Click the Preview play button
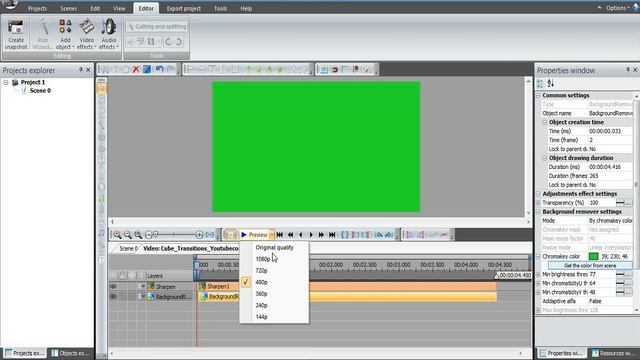This screenshot has width=640, height=360. (255, 235)
